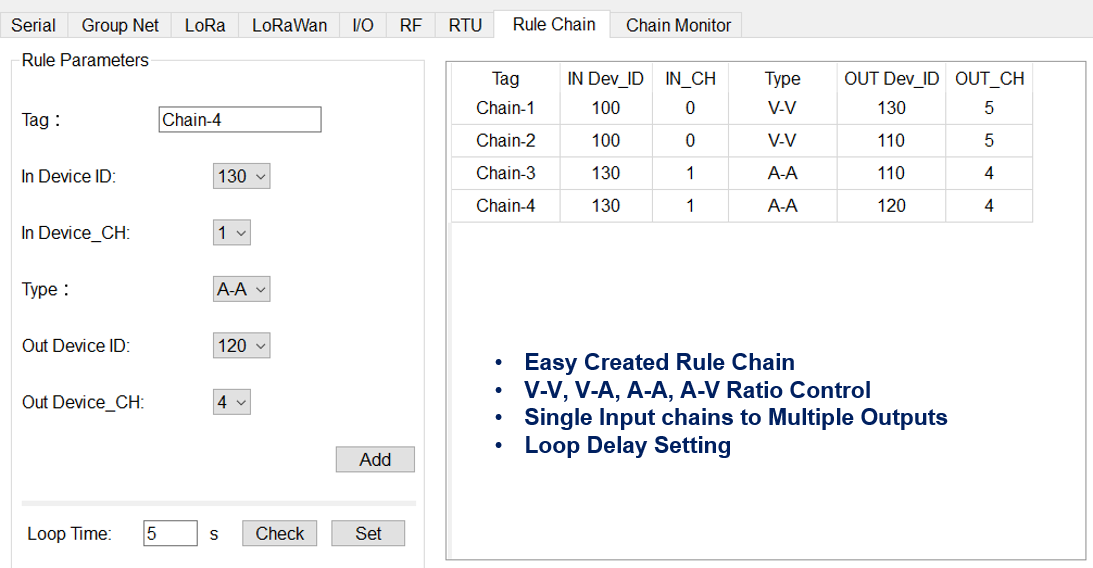
Task: Select the RTU tab
Action: tap(465, 26)
